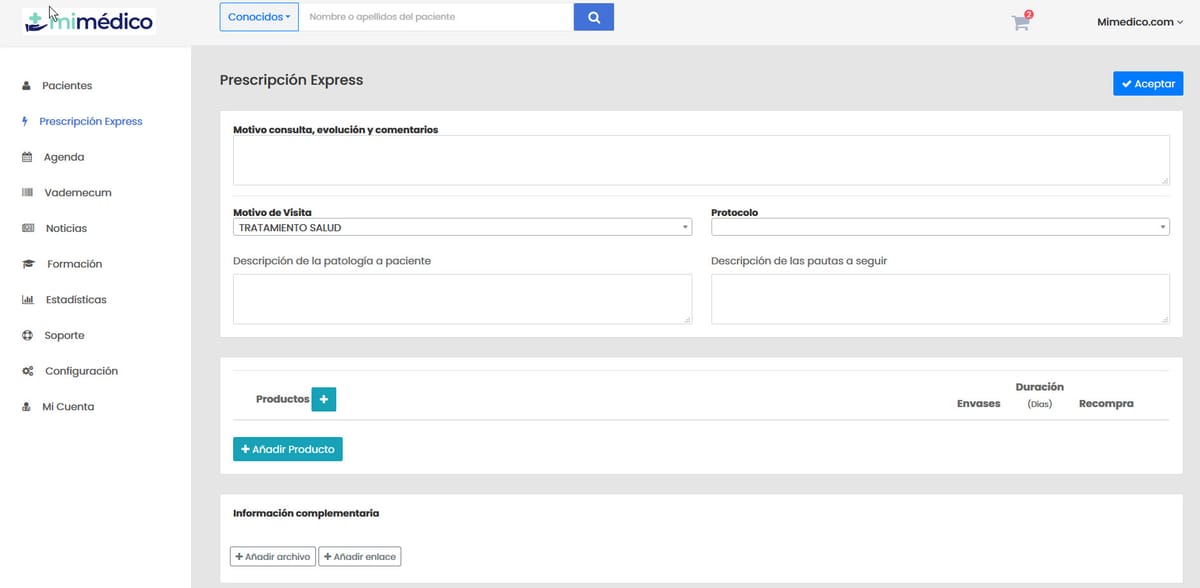
Task: Click Añadir archivo button
Action: [x=273, y=556]
